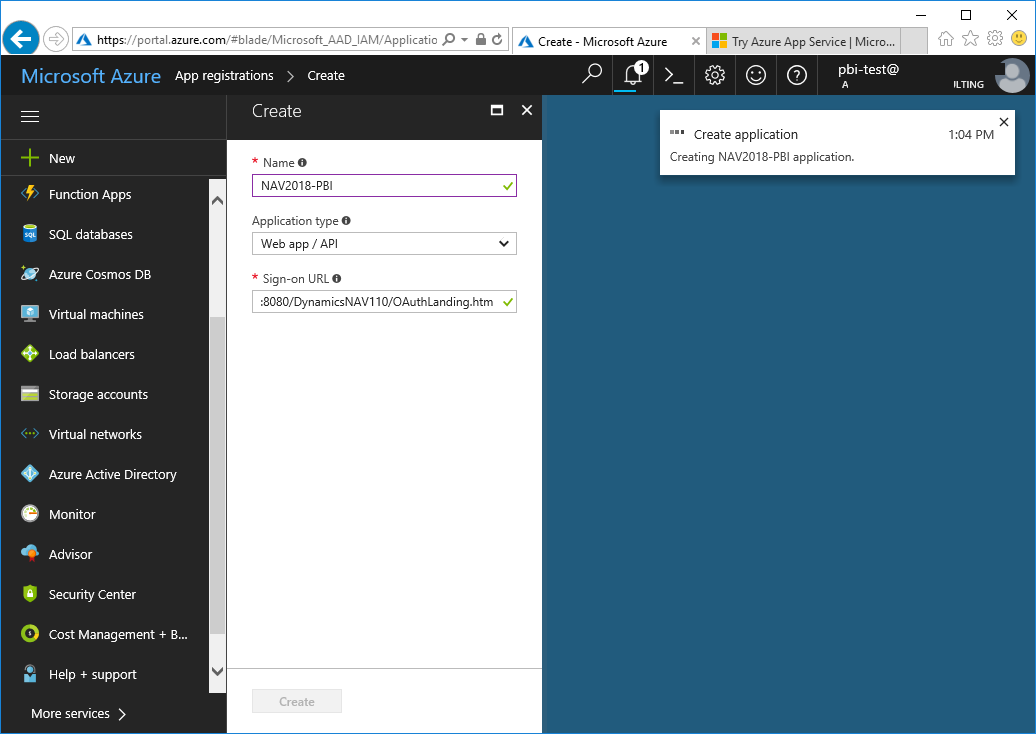Click the Create button
1036x734 pixels.
click(x=297, y=702)
